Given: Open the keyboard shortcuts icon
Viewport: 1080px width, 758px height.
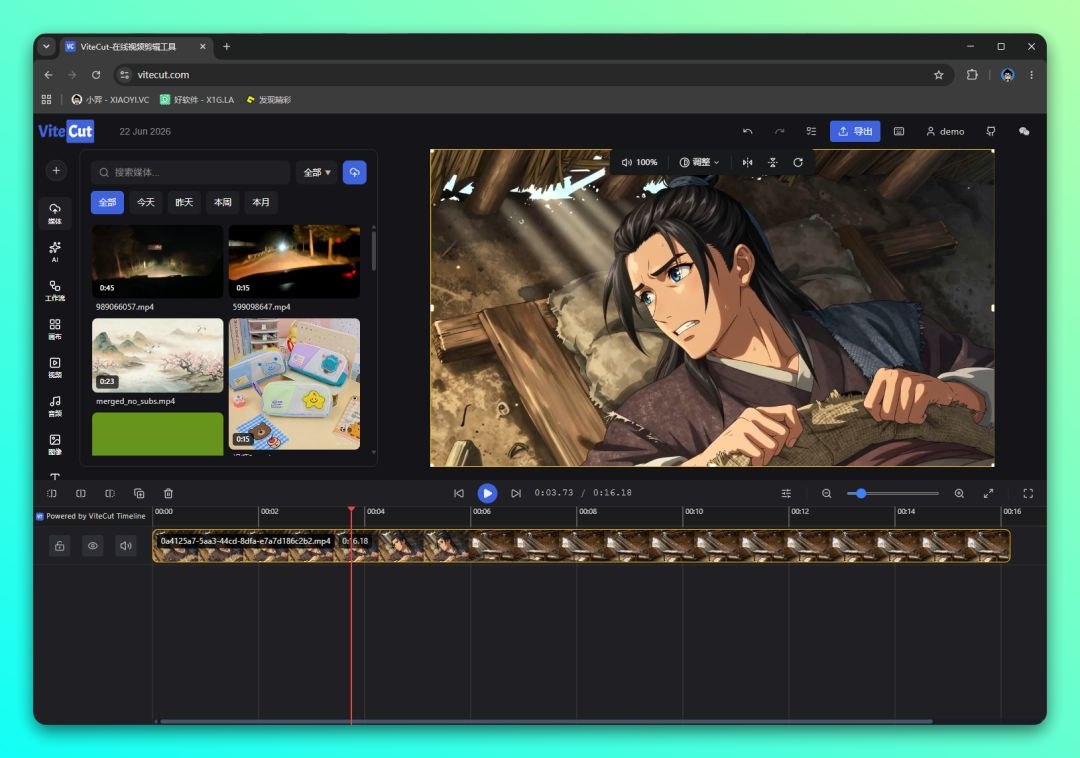Looking at the screenshot, I should coord(899,131).
